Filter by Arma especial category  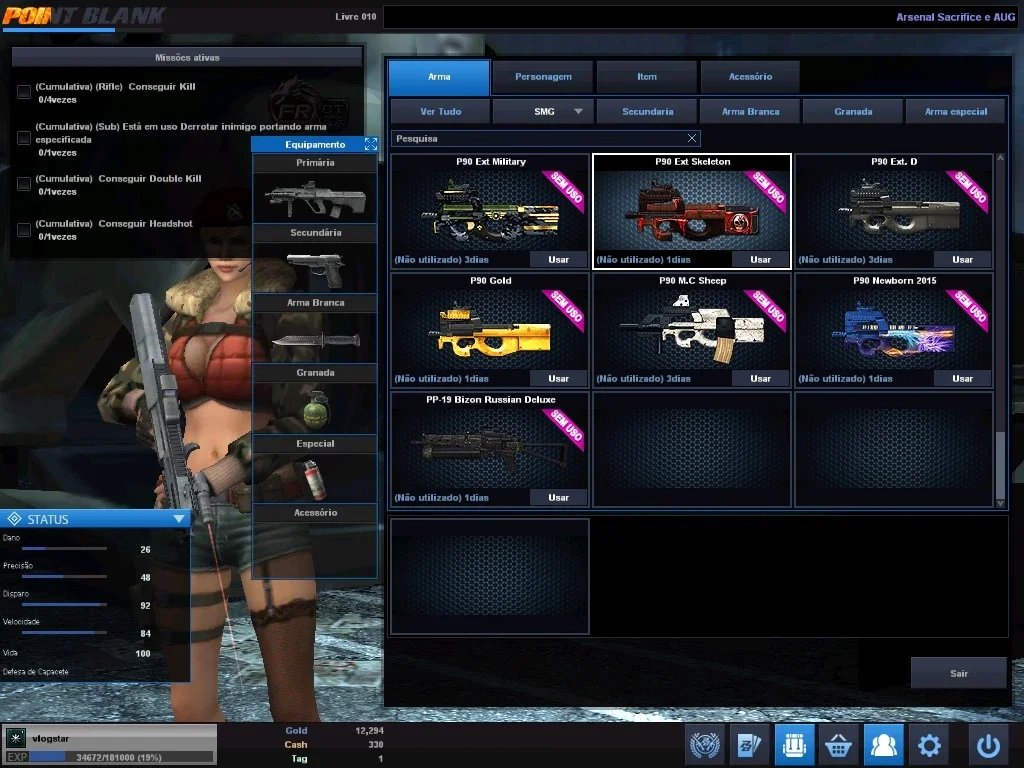956,112
